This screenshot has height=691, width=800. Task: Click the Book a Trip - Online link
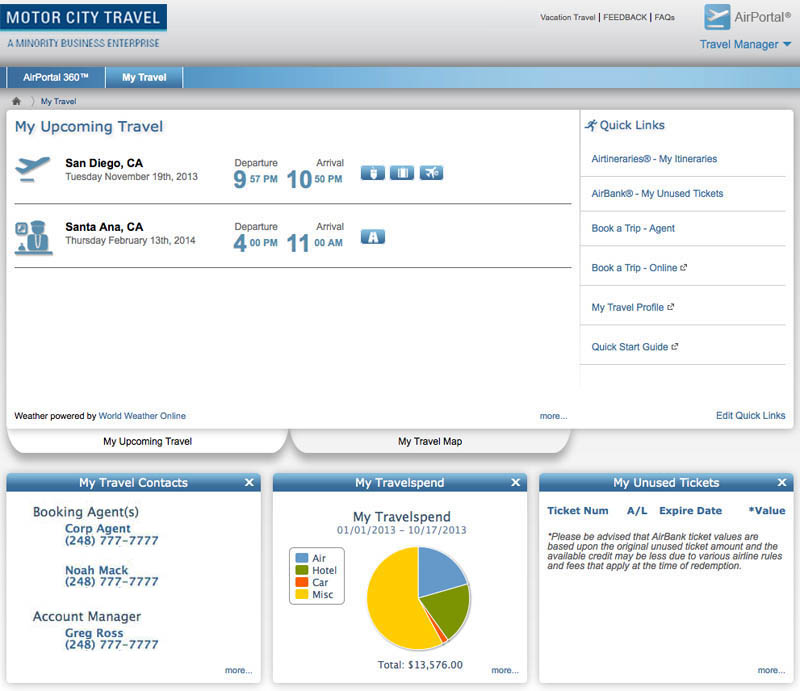[634, 268]
